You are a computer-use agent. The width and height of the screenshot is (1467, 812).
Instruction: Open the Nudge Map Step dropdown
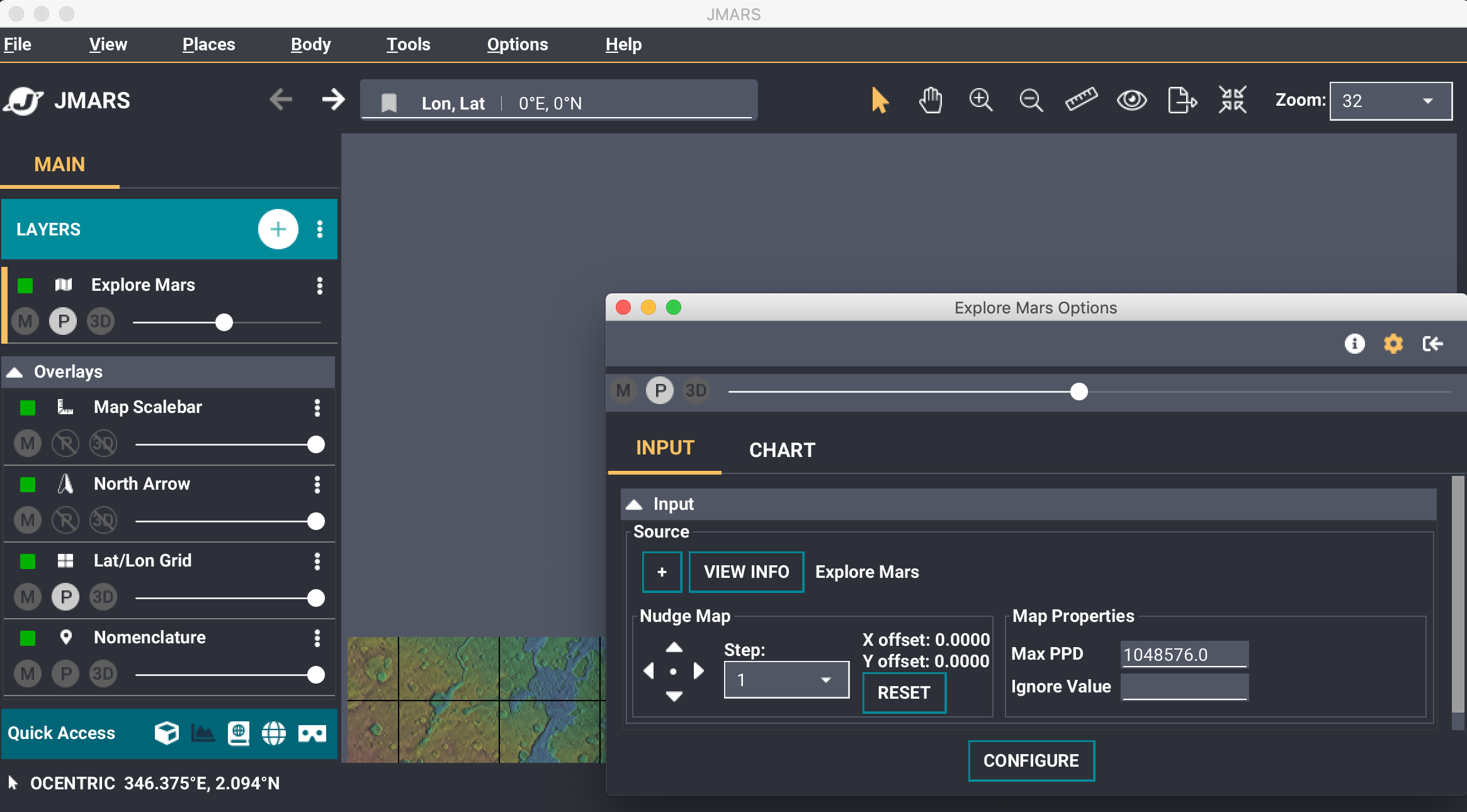click(x=786, y=680)
